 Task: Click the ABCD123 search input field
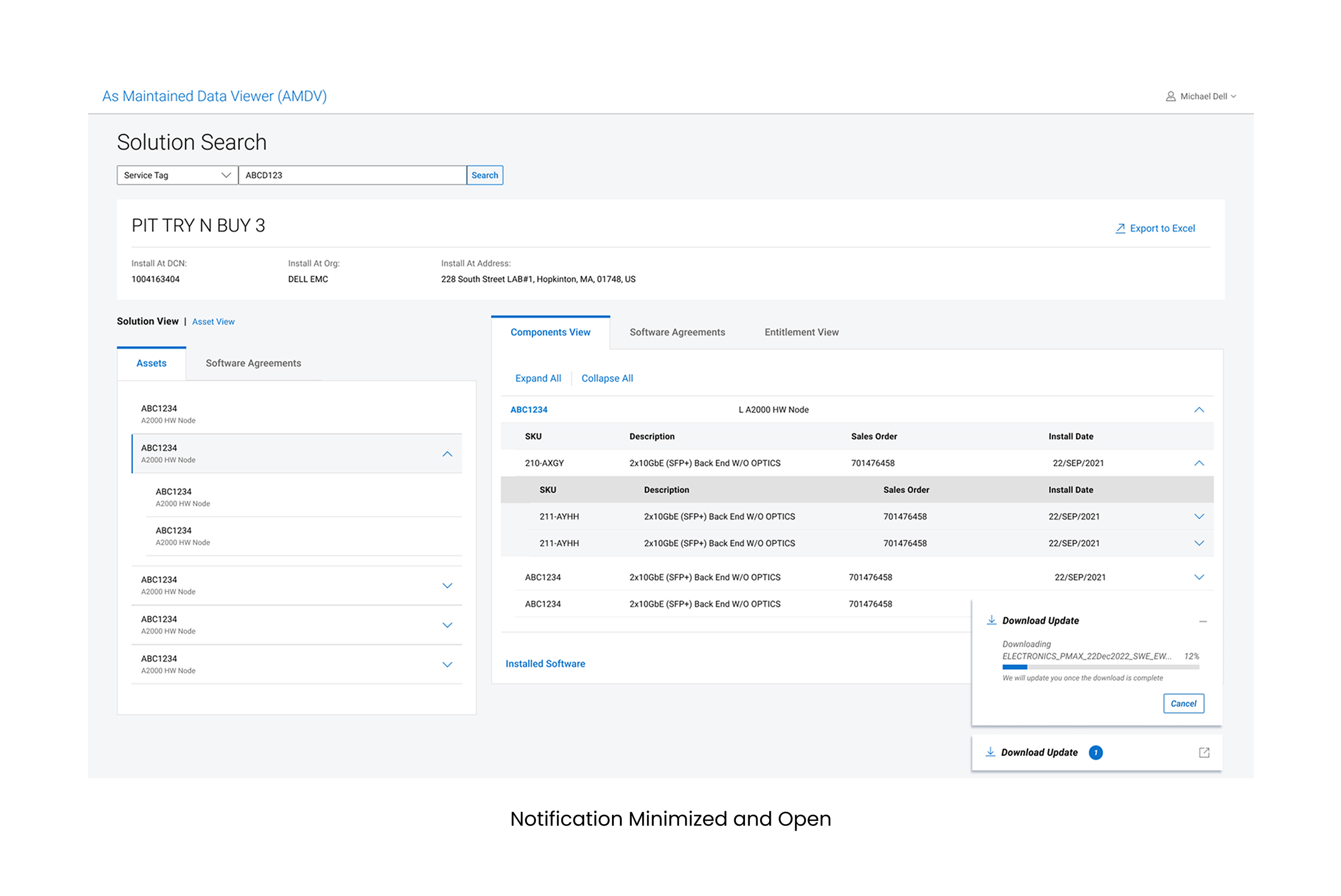coord(352,175)
